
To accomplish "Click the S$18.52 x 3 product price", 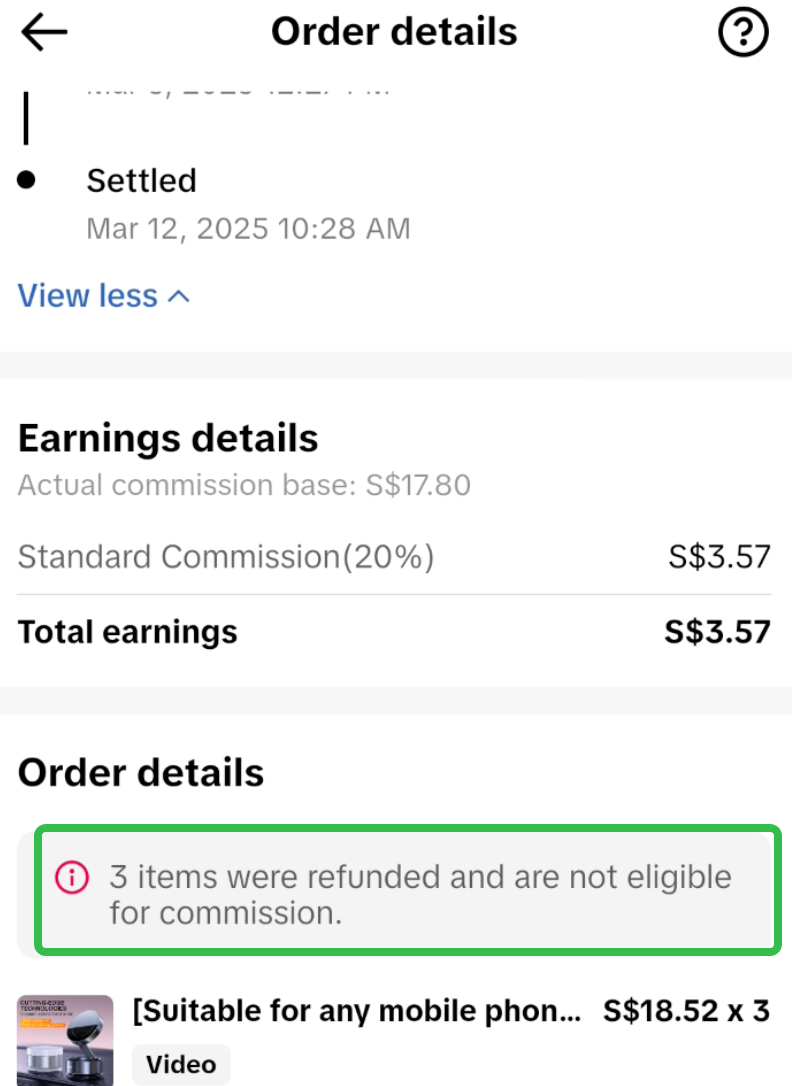I will (686, 1011).
